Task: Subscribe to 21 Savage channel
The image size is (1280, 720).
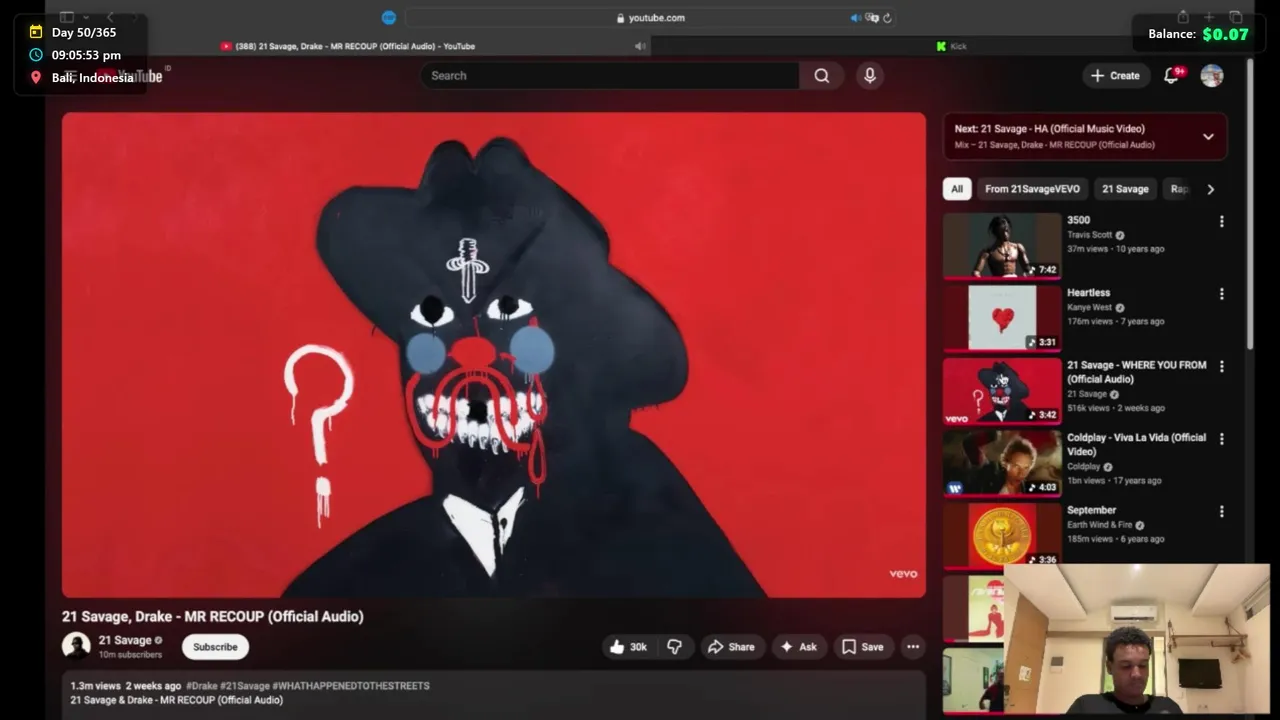Action: (215, 647)
